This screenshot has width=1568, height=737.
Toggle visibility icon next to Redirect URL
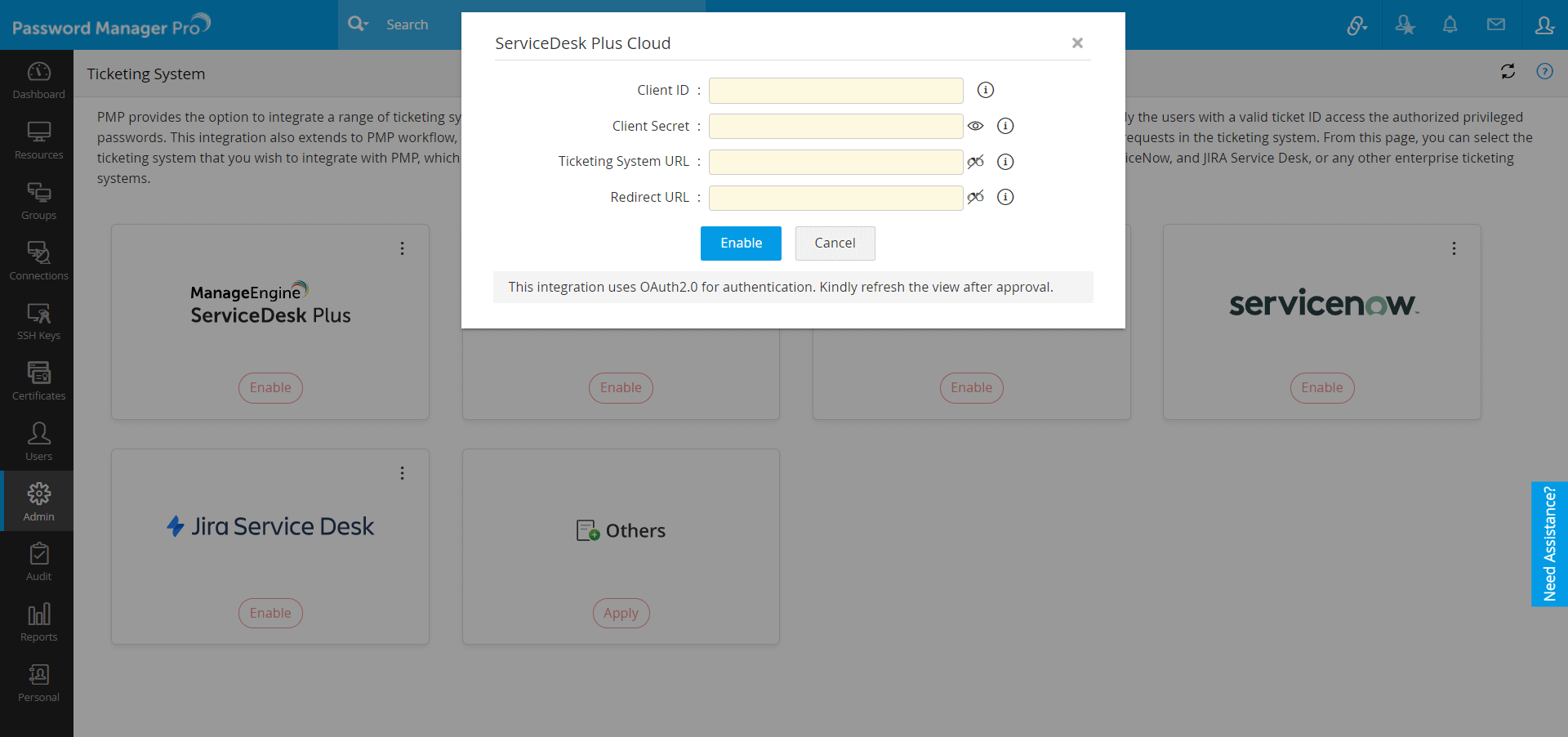pyautogui.click(x=975, y=197)
